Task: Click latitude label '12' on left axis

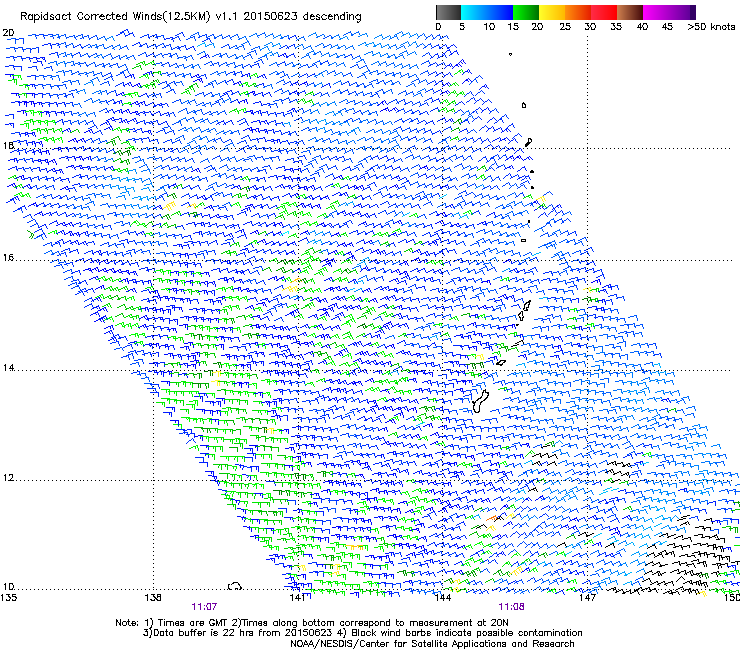Action: [8, 478]
